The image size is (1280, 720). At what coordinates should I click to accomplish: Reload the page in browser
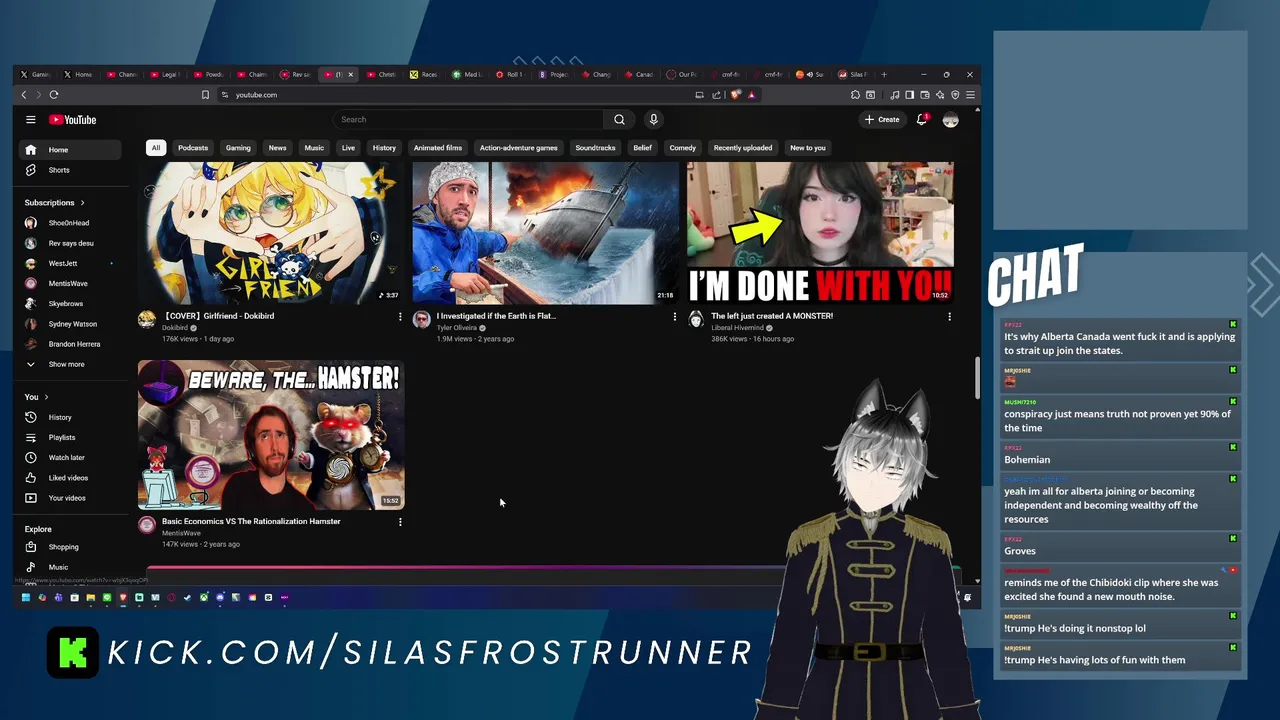point(53,95)
